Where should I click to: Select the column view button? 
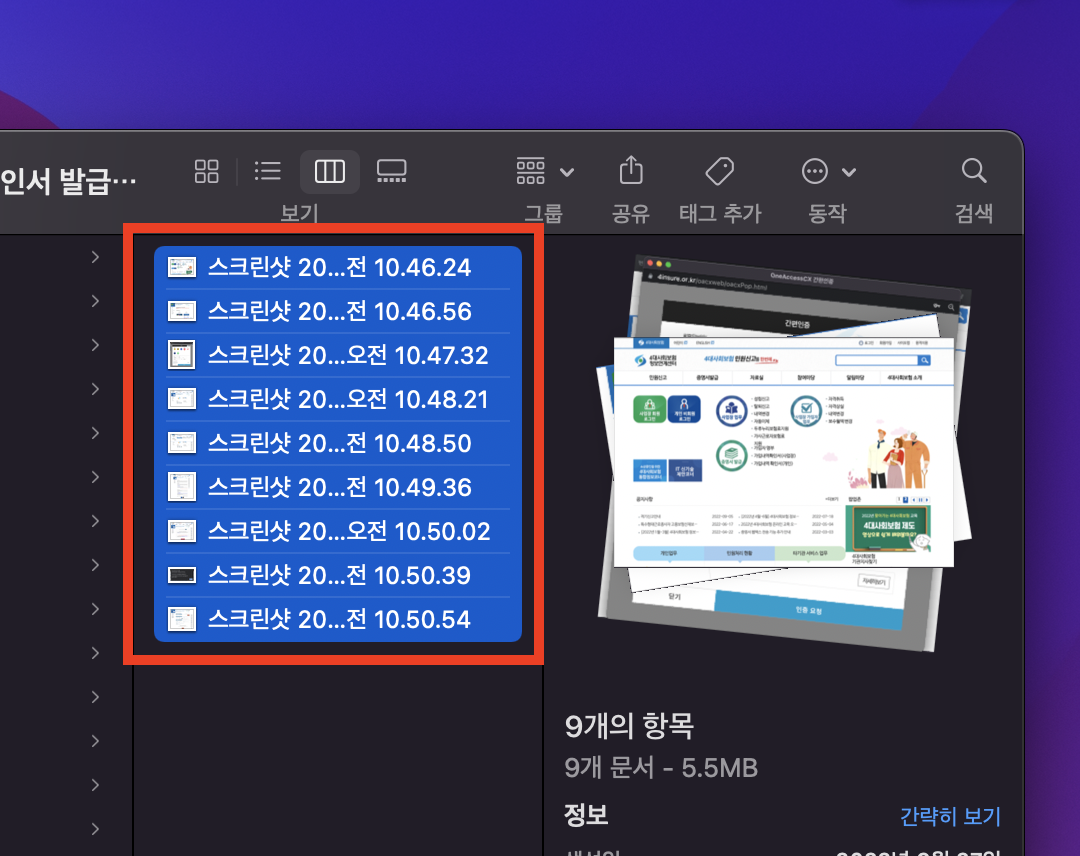click(330, 171)
